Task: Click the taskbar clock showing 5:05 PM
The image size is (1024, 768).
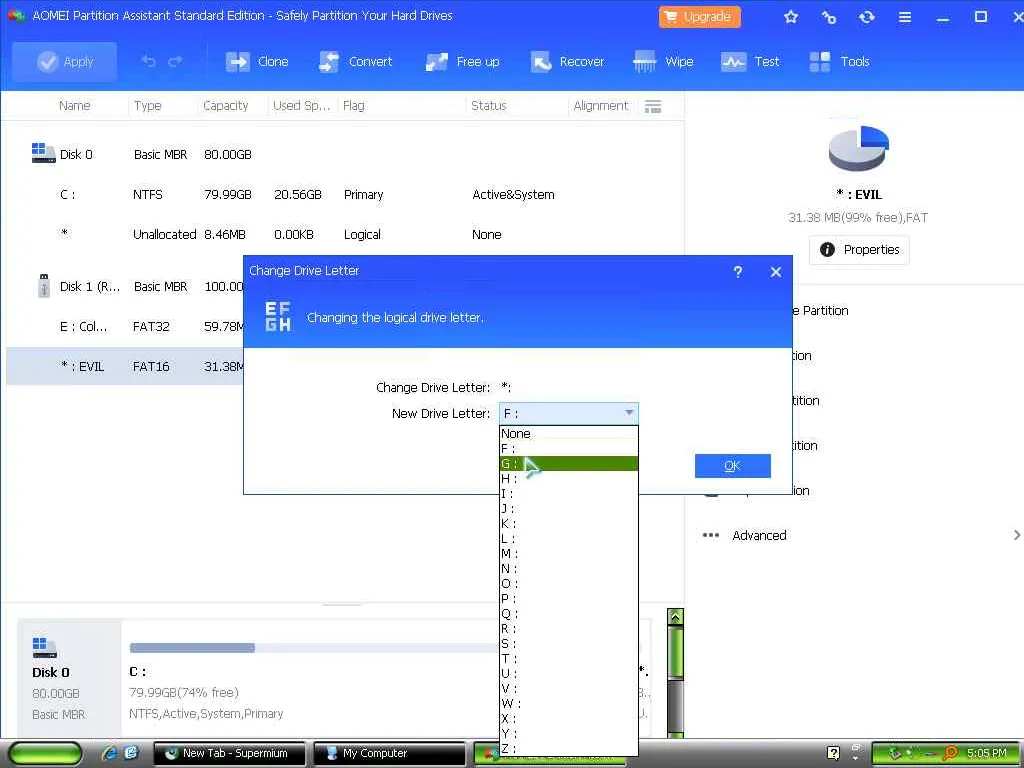Action: (x=987, y=753)
